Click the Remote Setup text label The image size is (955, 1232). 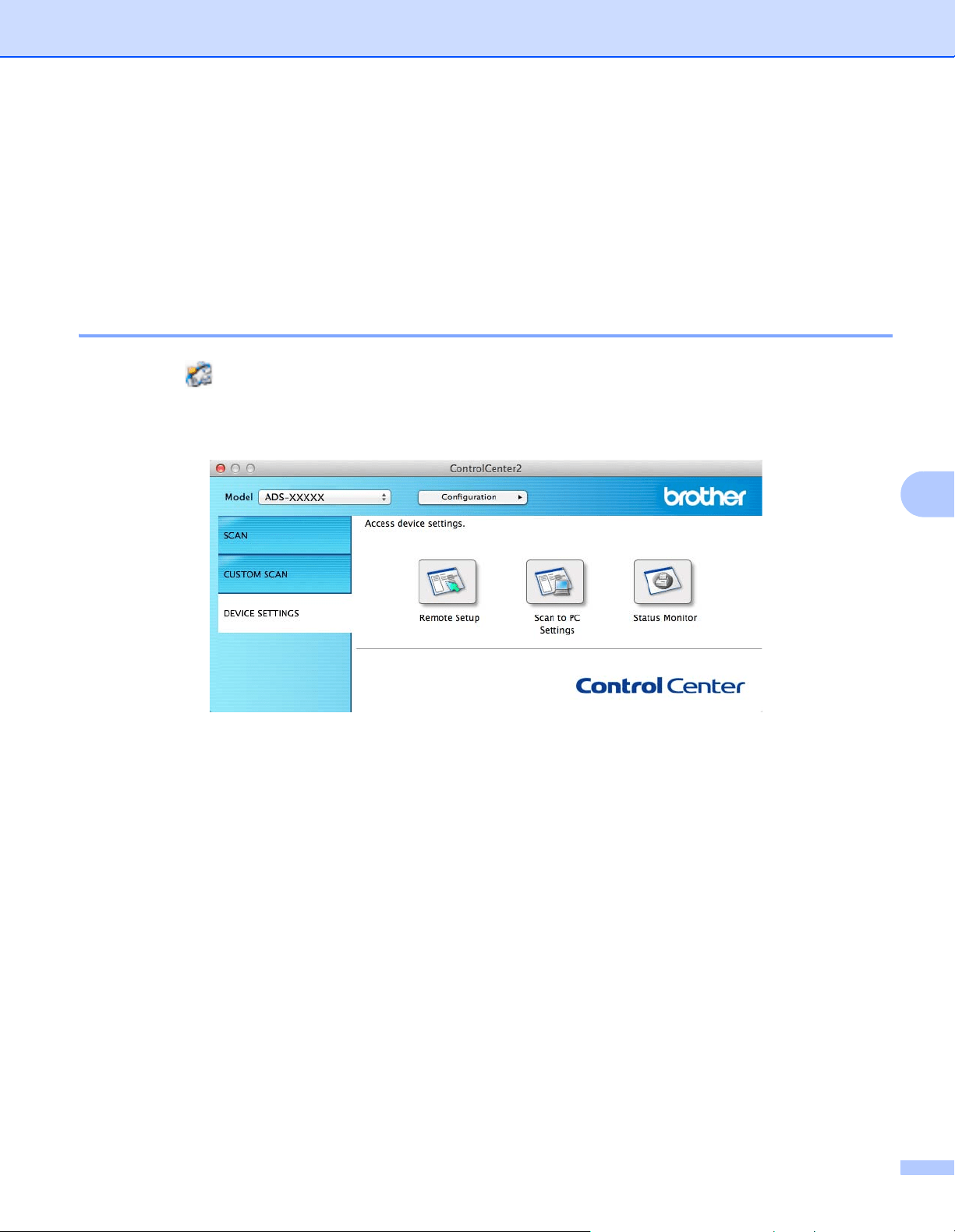449,618
